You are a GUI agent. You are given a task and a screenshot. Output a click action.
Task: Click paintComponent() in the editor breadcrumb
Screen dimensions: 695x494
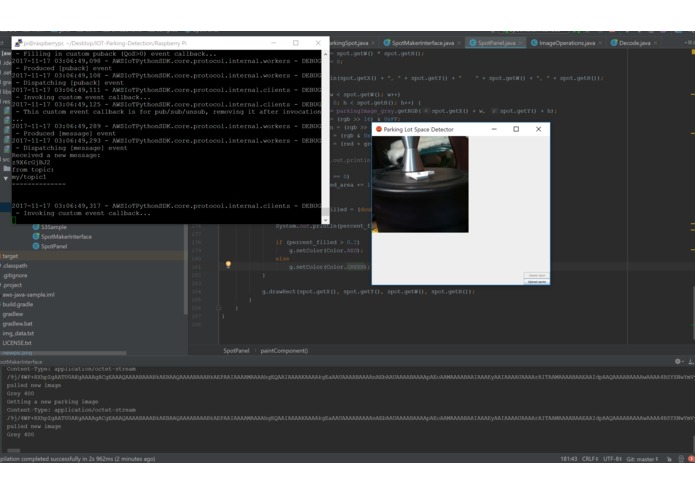[x=284, y=350]
